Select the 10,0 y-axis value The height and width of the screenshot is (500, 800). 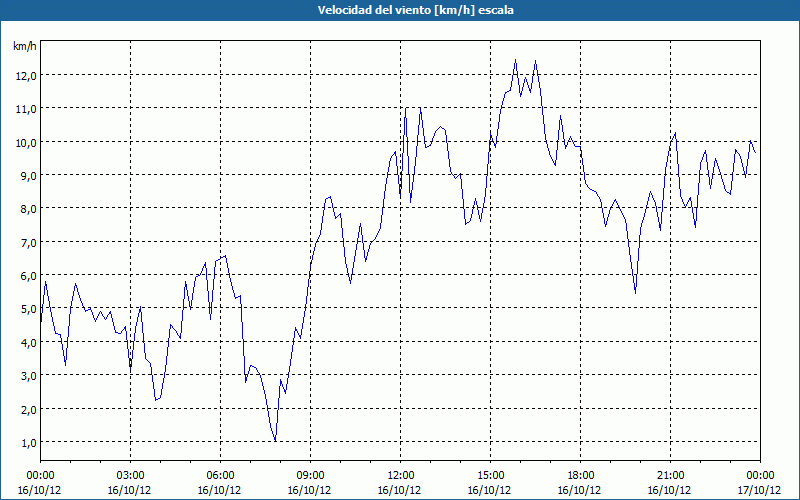(x=27, y=142)
